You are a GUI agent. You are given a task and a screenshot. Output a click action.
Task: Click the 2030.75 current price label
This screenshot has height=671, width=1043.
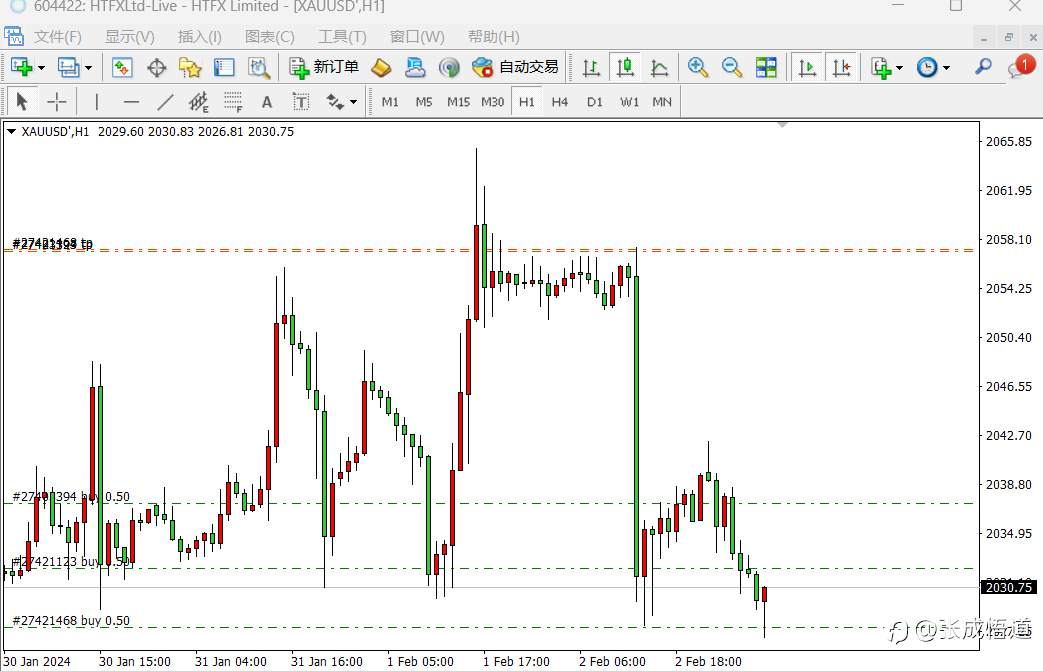[x=1008, y=587]
